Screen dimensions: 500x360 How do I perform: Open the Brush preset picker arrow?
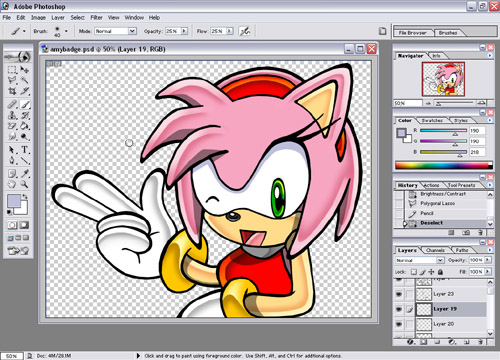click(66, 31)
